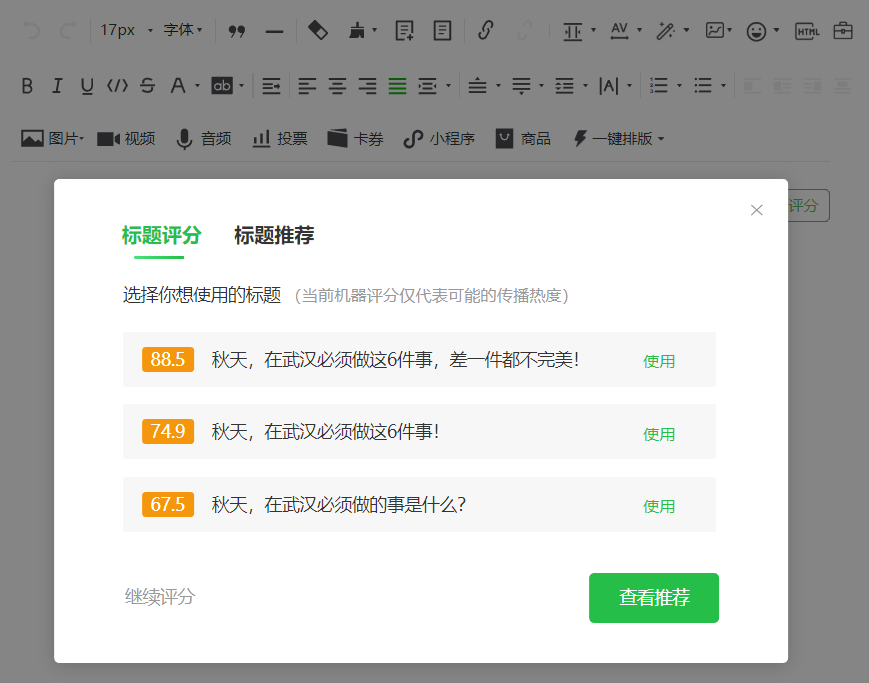The height and width of the screenshot is (683, 869).
Task: Insert a poll via 投票
Action: pyautogui.click(x=280, y=139)
